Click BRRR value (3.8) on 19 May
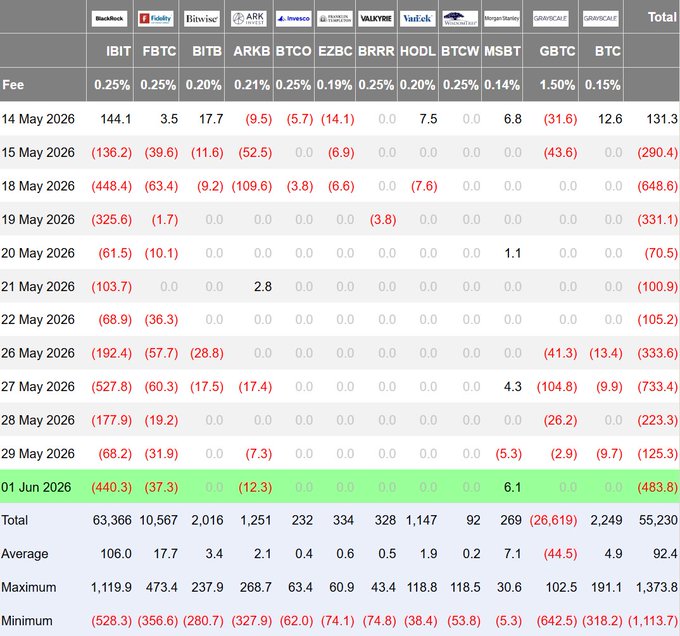Screen dimensions: 680x636 tap(383, 219)
